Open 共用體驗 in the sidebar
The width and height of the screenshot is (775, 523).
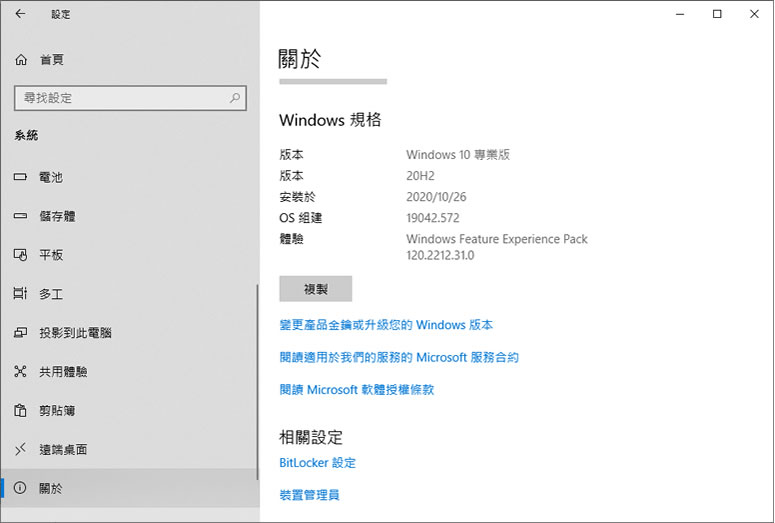point(130,371)
